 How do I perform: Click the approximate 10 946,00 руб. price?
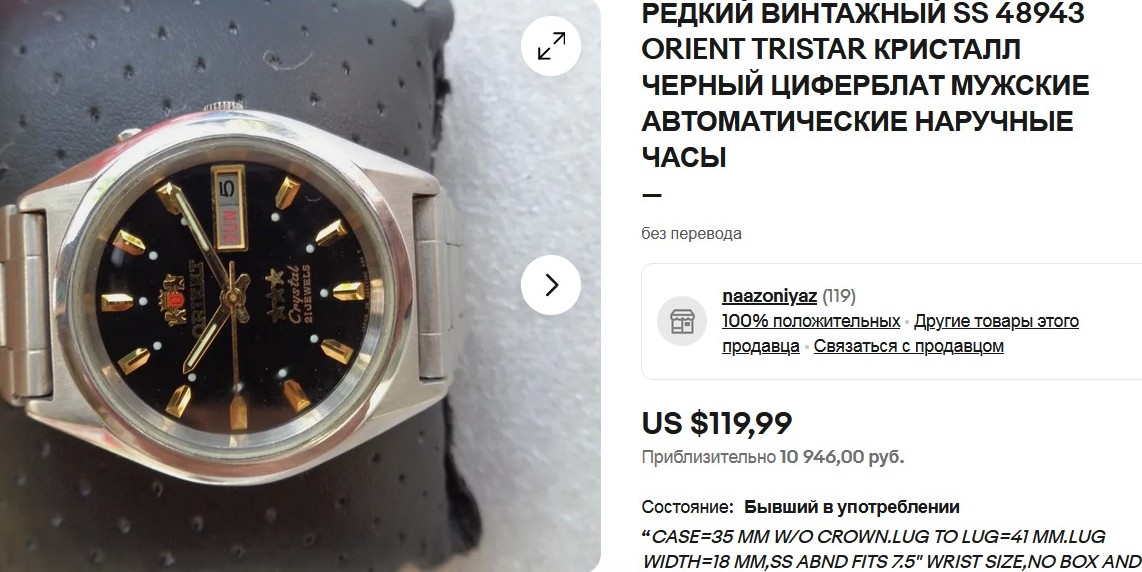[841, 458]
